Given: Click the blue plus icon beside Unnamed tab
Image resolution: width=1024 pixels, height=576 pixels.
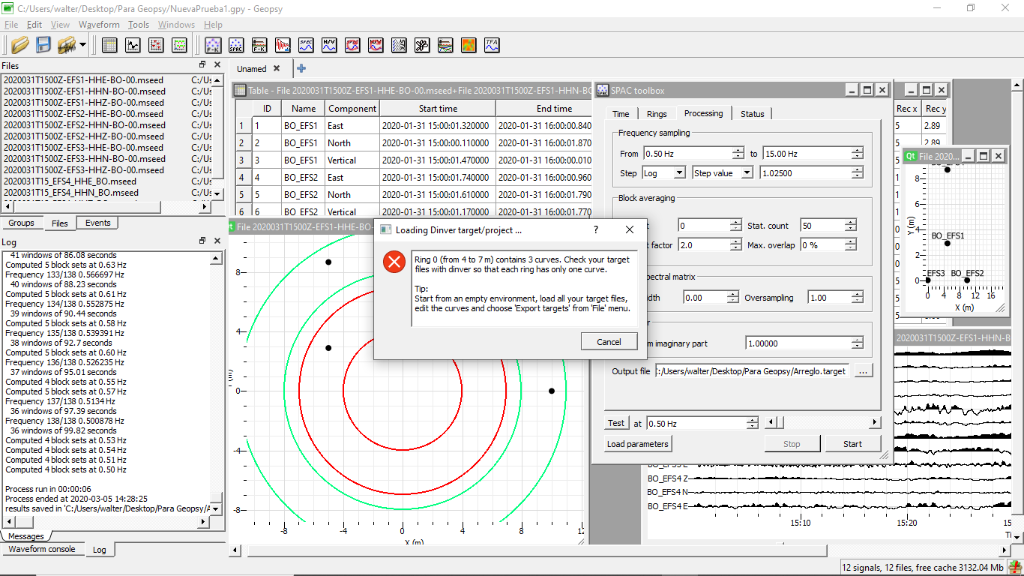Looking at the screenshot, I should 301,68.
